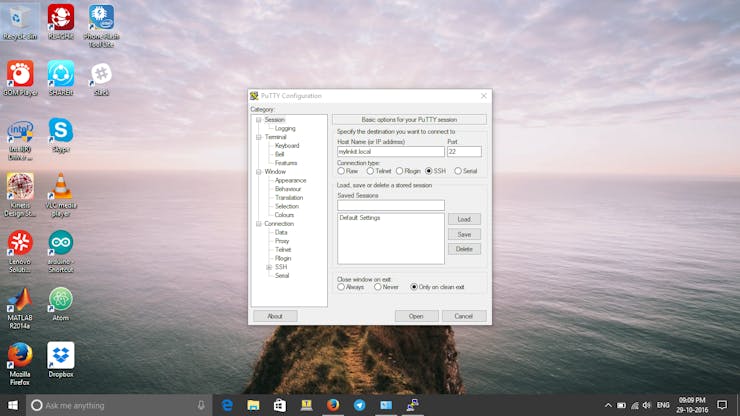740x416 pixels.
Task: Select the Telnet connection type
Action: coord(371,171)
